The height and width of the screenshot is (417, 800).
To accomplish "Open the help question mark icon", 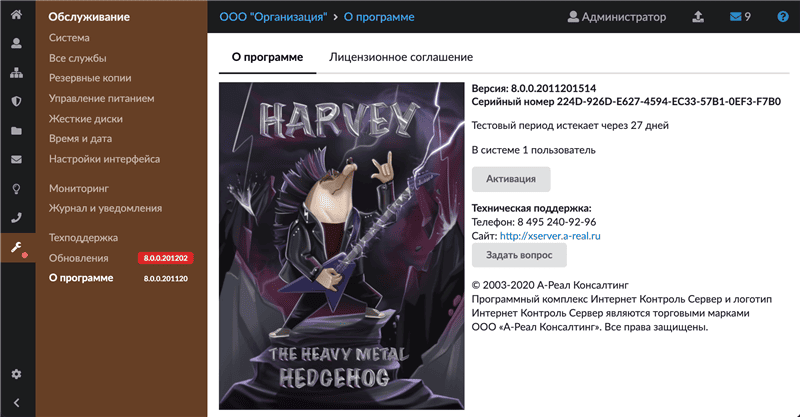I will tap(783, 17).
